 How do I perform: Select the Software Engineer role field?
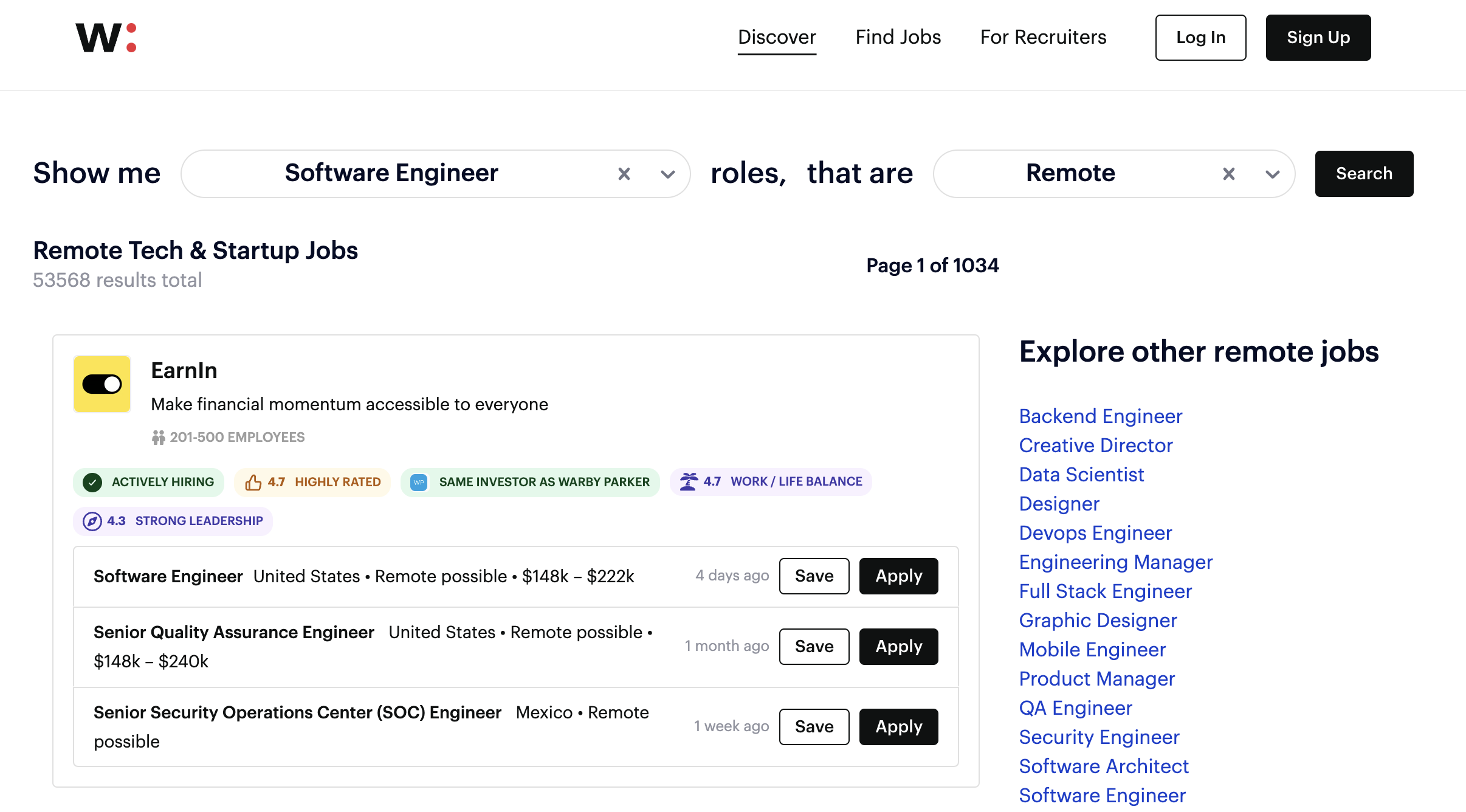tap(435, 174)
